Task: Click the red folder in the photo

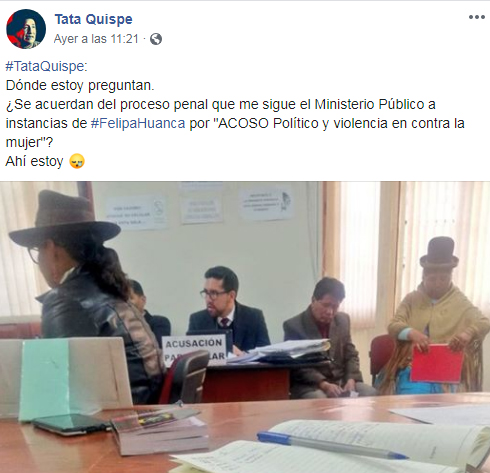Action: pyautogui.click(x=437, y=363)
